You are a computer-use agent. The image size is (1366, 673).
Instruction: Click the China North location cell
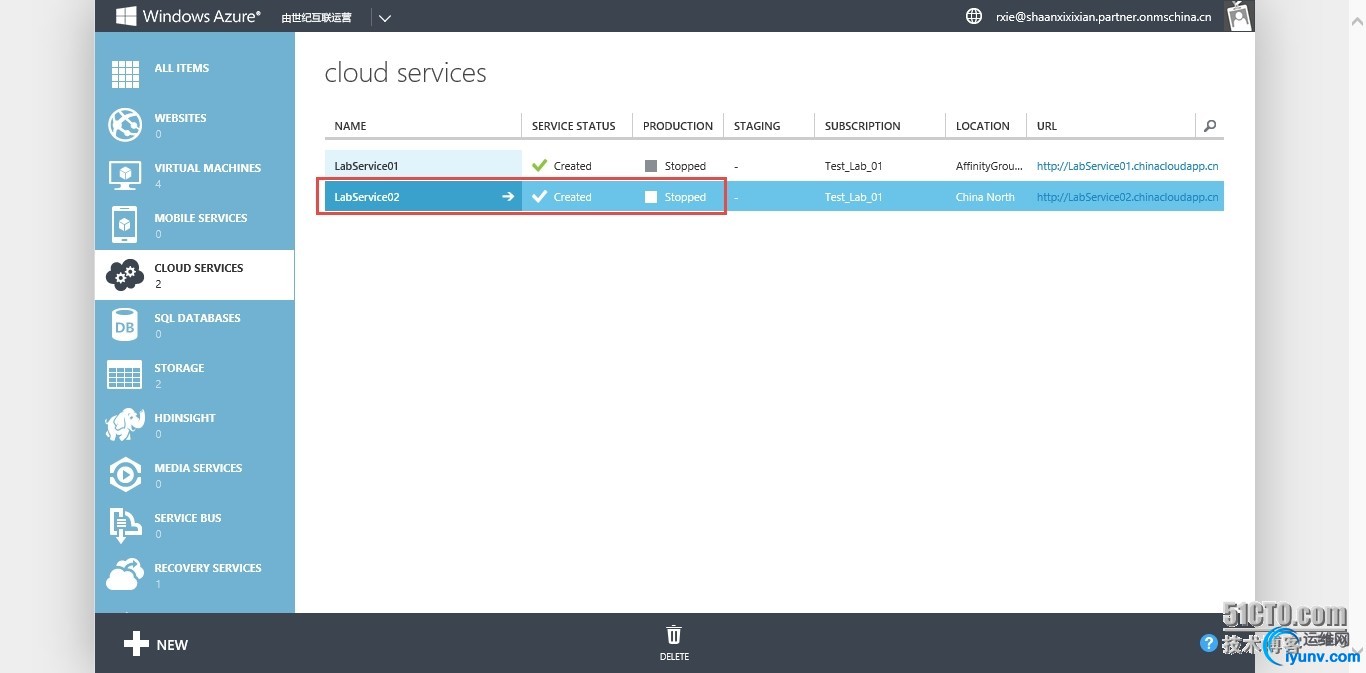click(985, 197)
